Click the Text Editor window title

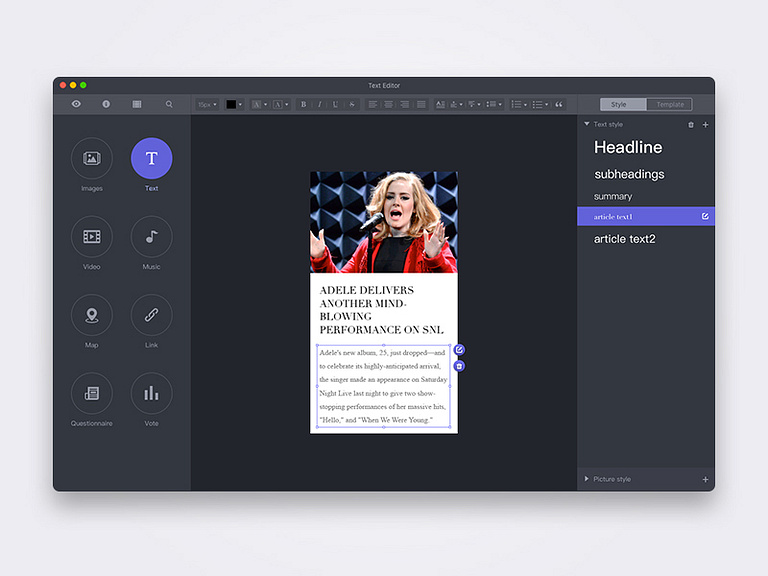coord(384,85)
